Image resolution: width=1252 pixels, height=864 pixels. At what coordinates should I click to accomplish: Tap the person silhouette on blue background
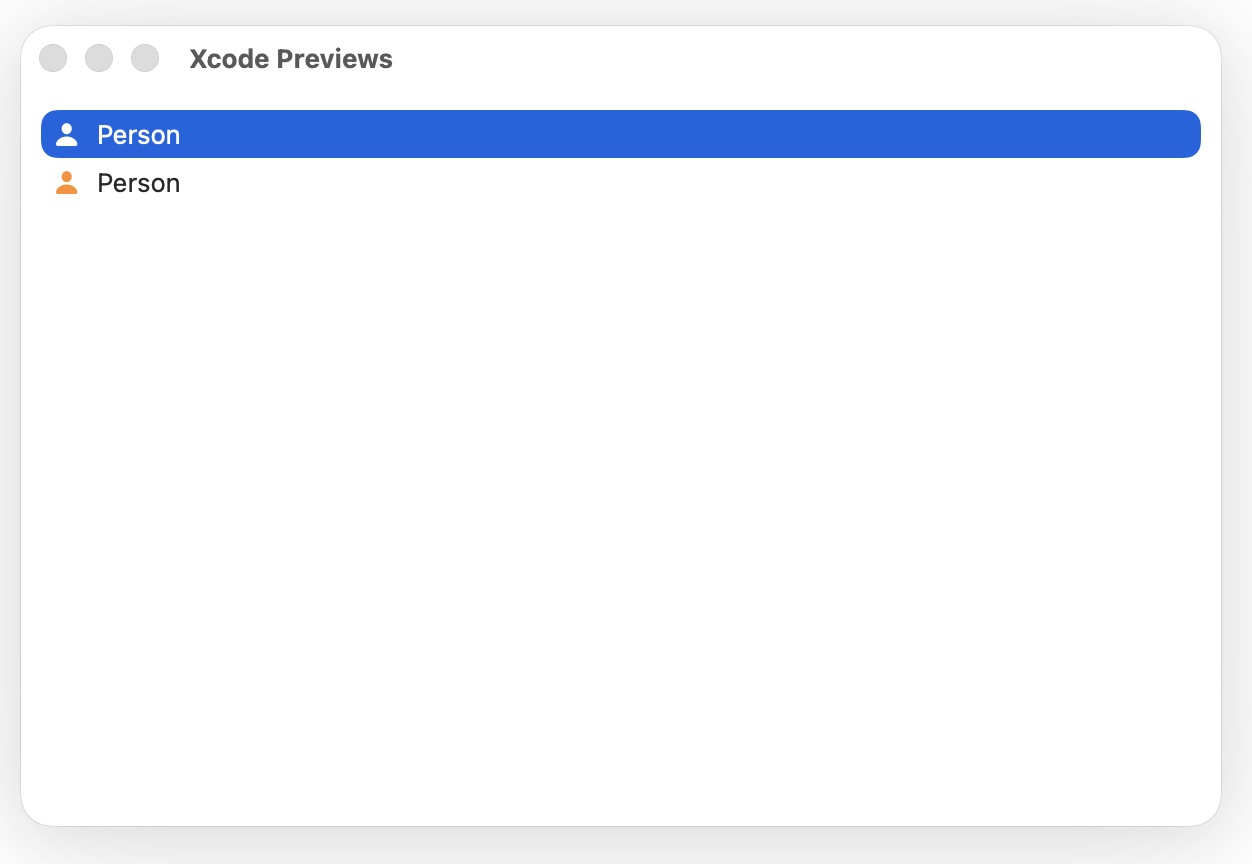tap(67, 135)
